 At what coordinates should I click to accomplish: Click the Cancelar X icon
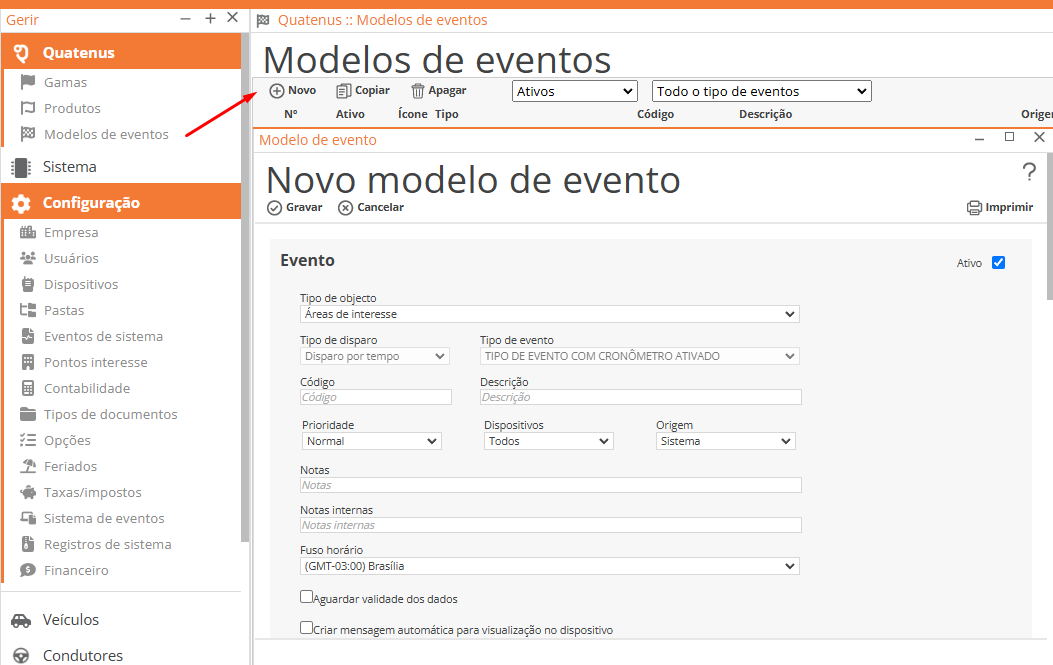(346, 208)
